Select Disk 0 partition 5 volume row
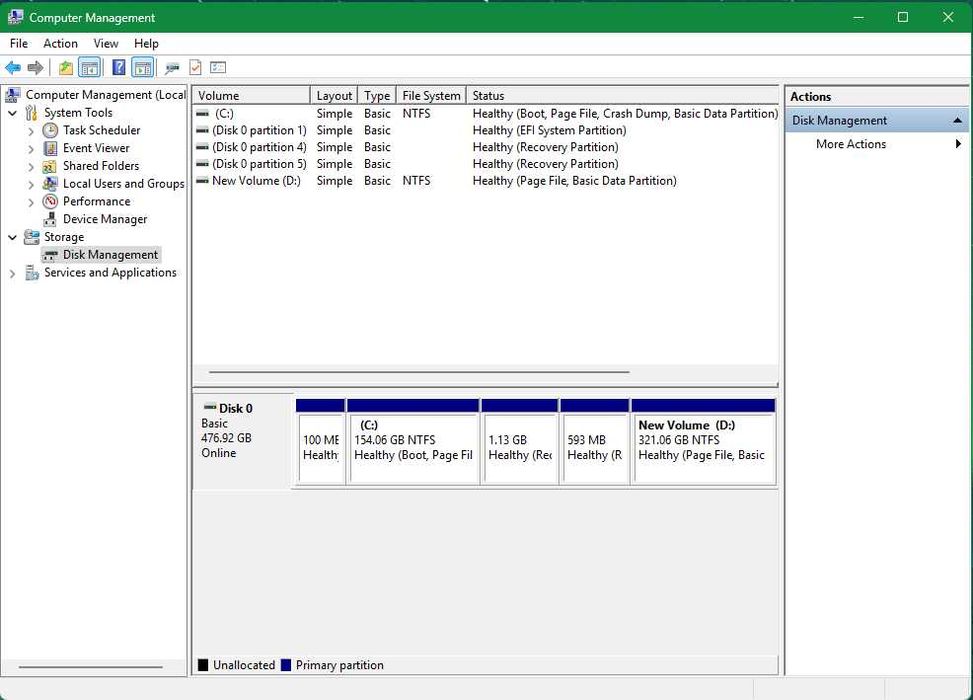This screenshot has width=973, height=700. [x=486, y=164]
